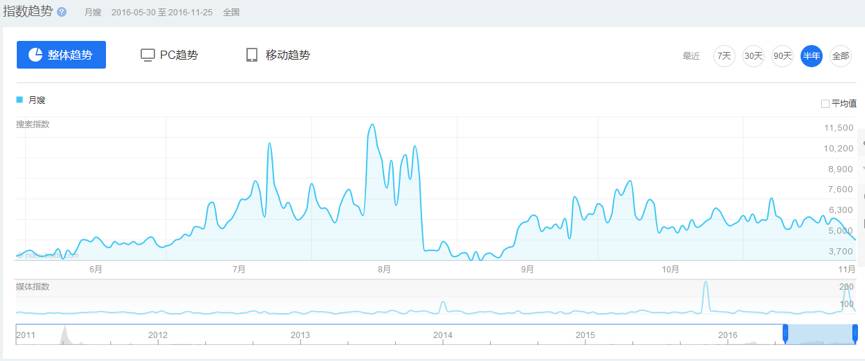Image resolution: width=865 pixels, height=361 pixels.
Task: Choose the 7天 time range
Action: [x=724, y=56]
